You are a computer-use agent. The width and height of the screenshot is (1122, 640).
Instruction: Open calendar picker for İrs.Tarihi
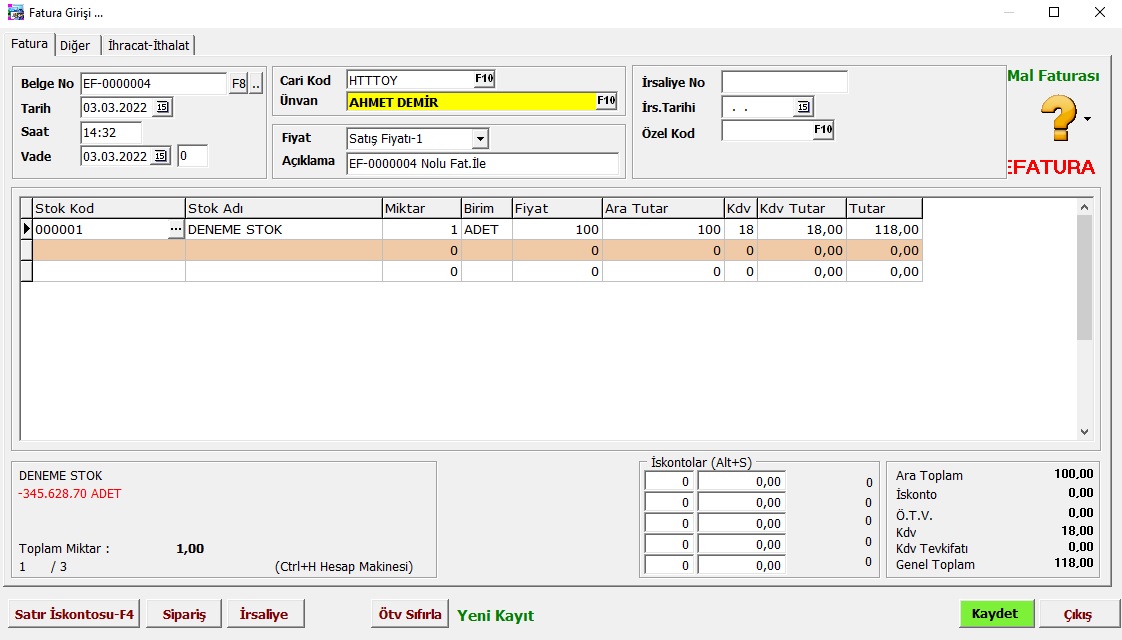(803, 107)
